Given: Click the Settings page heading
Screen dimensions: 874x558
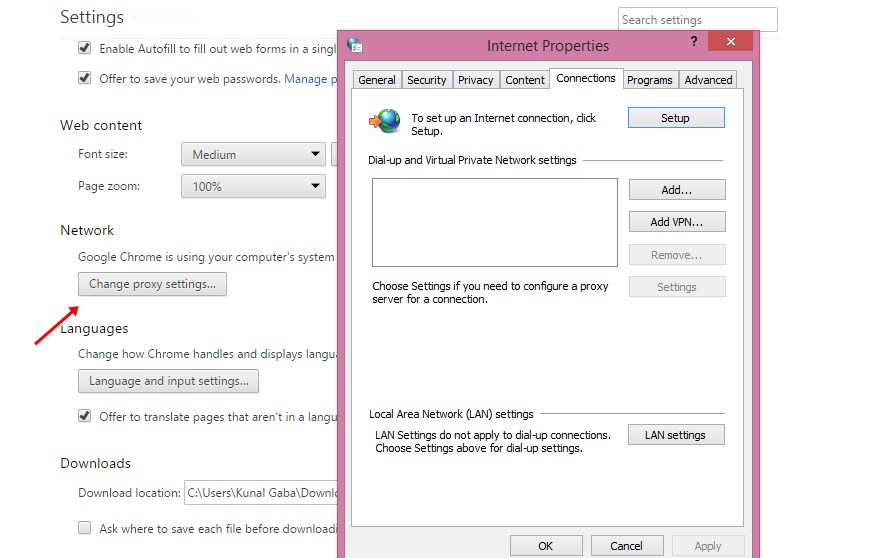Looking at the screenshot, I should [x=92, y=17].
